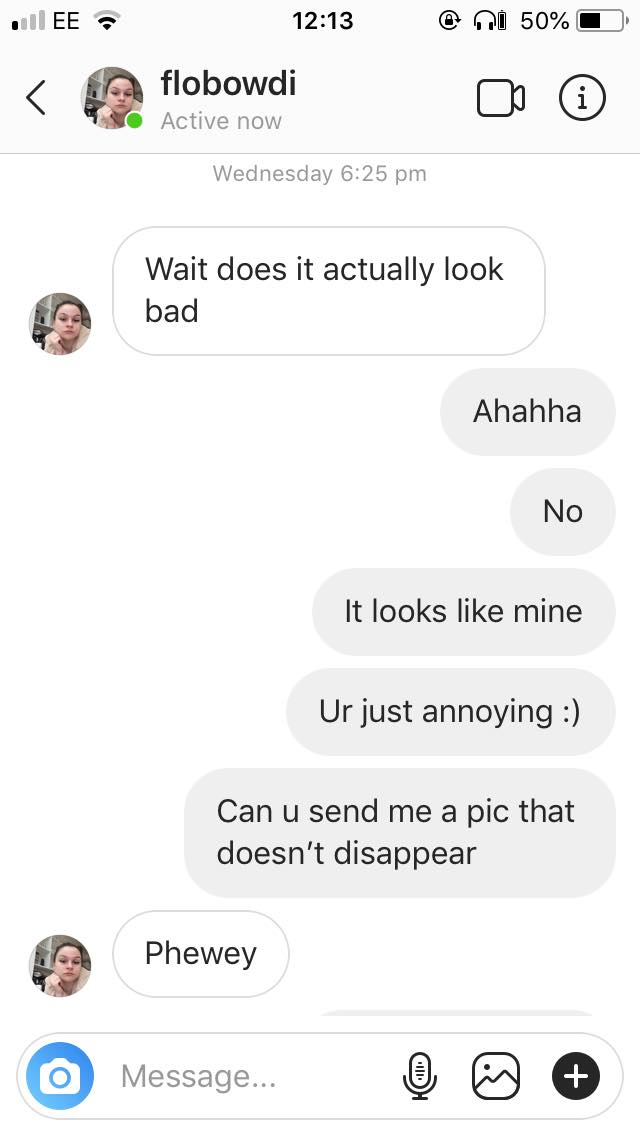
Task: Tap the 'Ahahha' message bubble
Action: (527, 411)
